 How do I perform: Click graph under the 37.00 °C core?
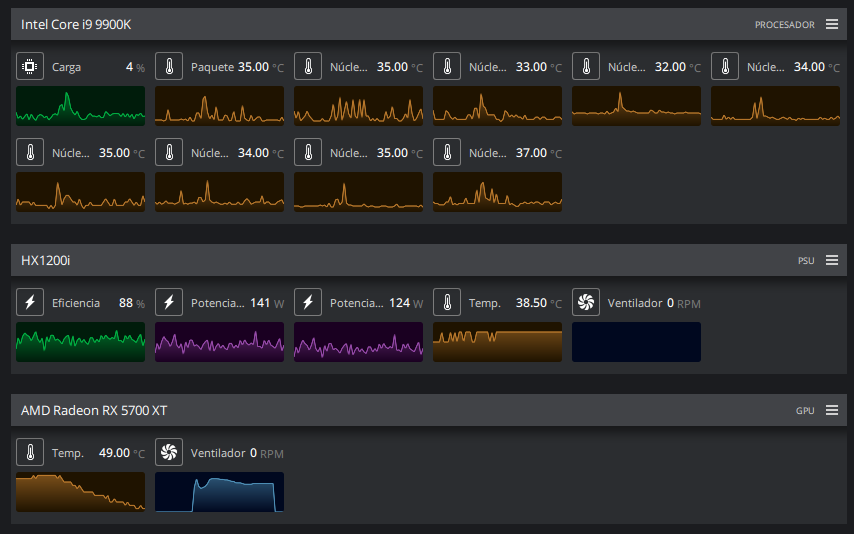pos(497,192)
